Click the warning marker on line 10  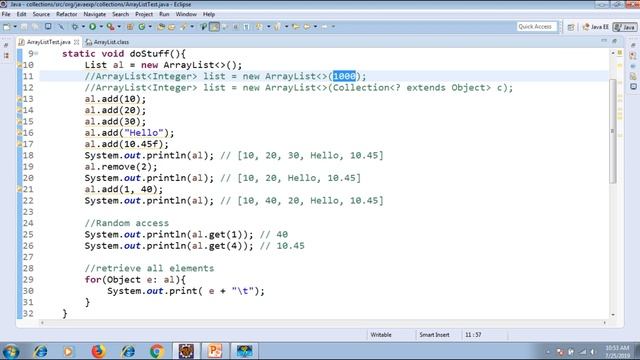pyautogui.click(x=19, y=65)
